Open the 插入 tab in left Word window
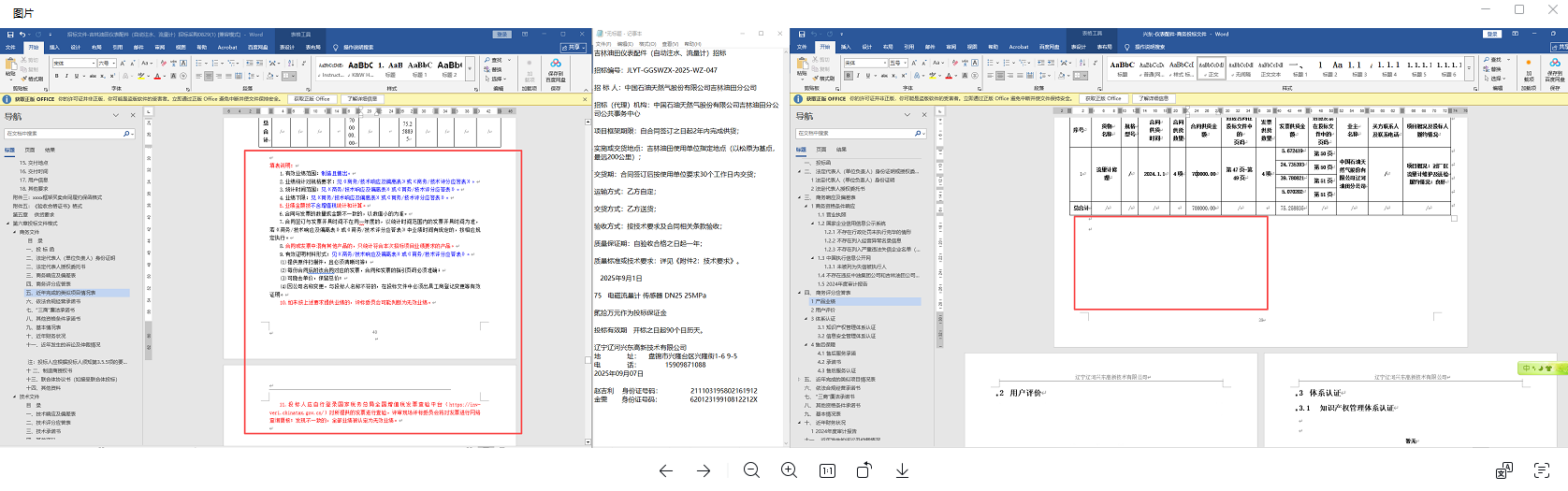The width and height of the screenshot is (1568, 491). pyautogui.click(x=54, y=47)
